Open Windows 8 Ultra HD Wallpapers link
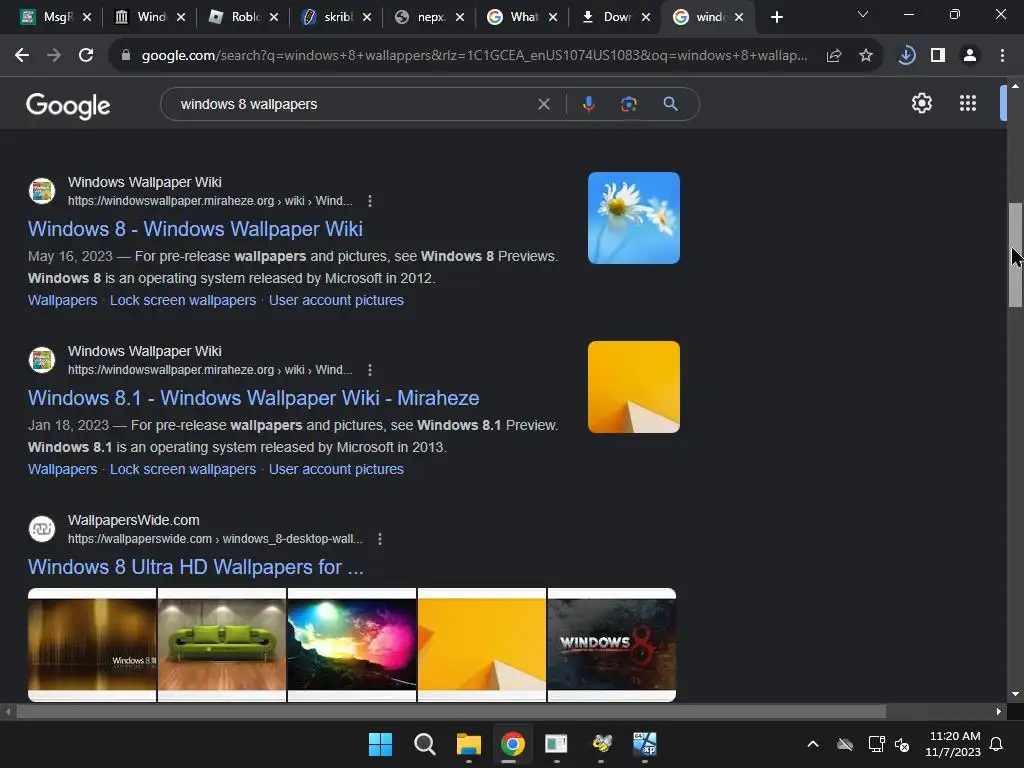This screenshot has width=1024, height=768. point(195,568)
